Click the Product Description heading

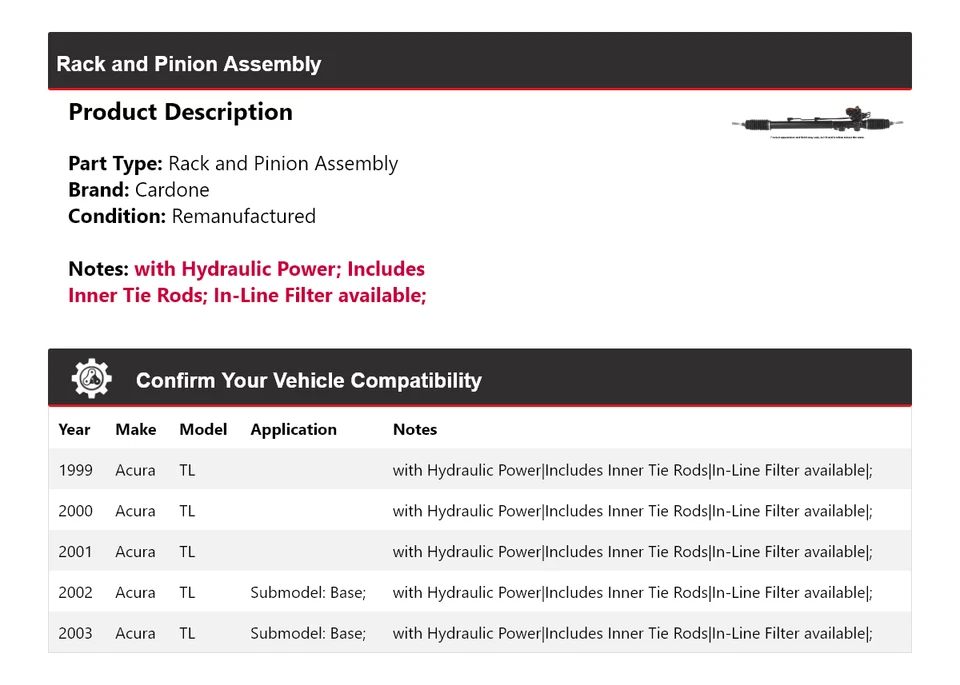point(180,112)
